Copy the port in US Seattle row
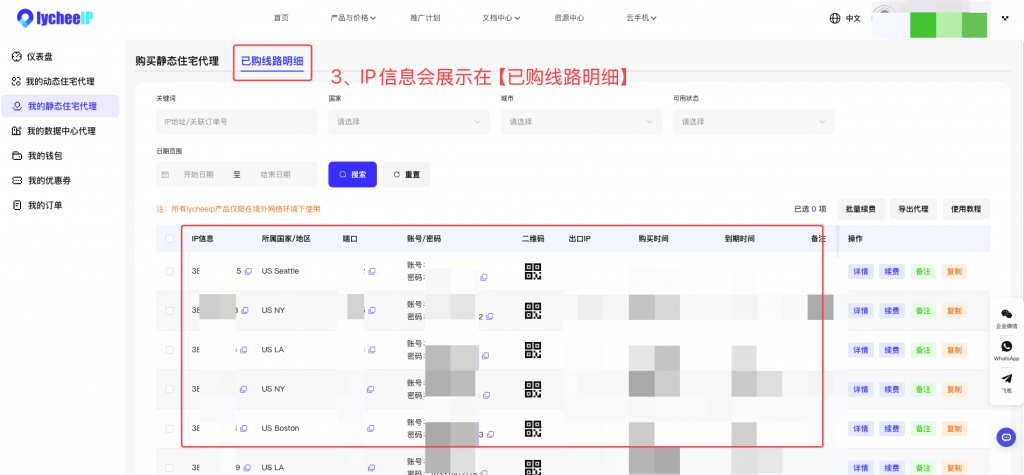 pyautogui.click(x=371, y=271)
